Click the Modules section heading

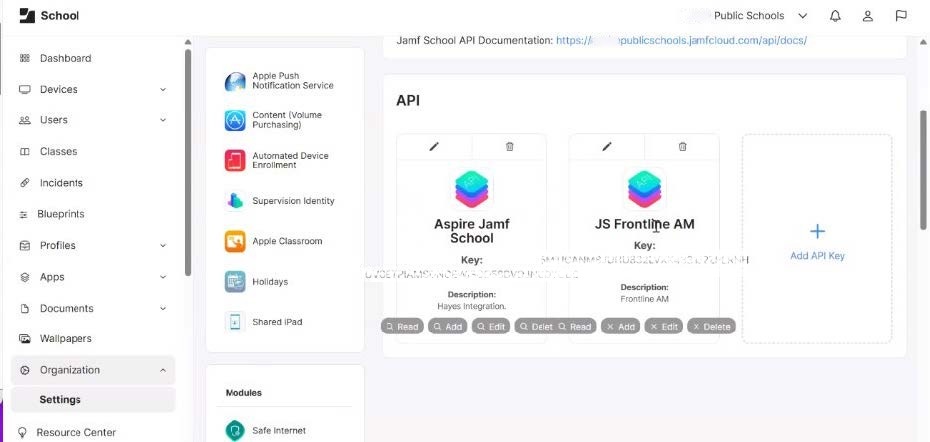coord(244,393)
